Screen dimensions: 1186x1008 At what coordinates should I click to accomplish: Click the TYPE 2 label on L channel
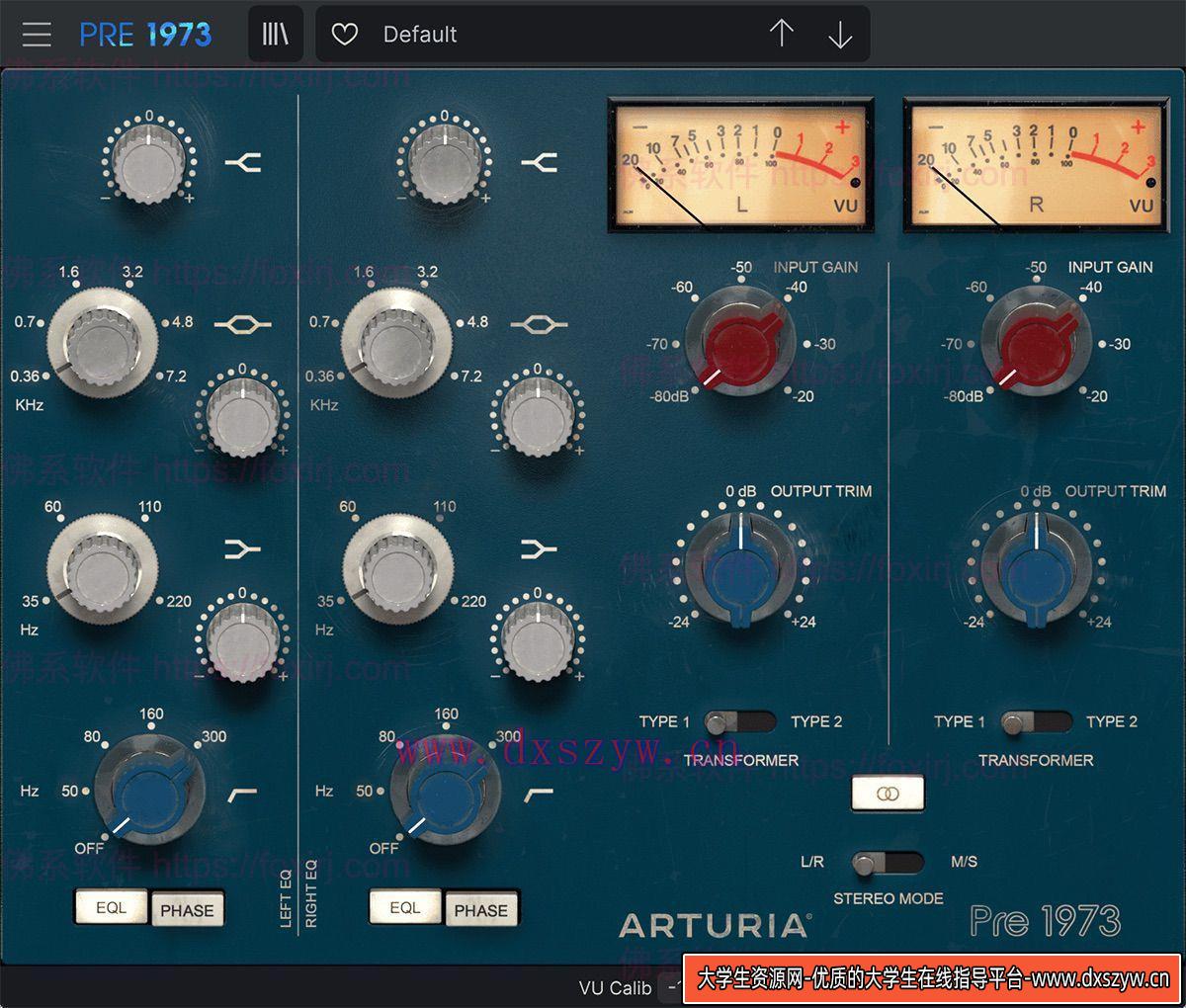tap(816, 721)
